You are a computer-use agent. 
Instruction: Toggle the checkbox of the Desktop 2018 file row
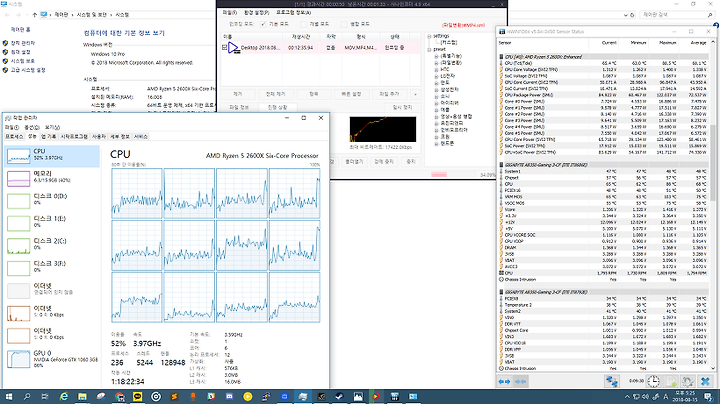(x=225, y=47)
